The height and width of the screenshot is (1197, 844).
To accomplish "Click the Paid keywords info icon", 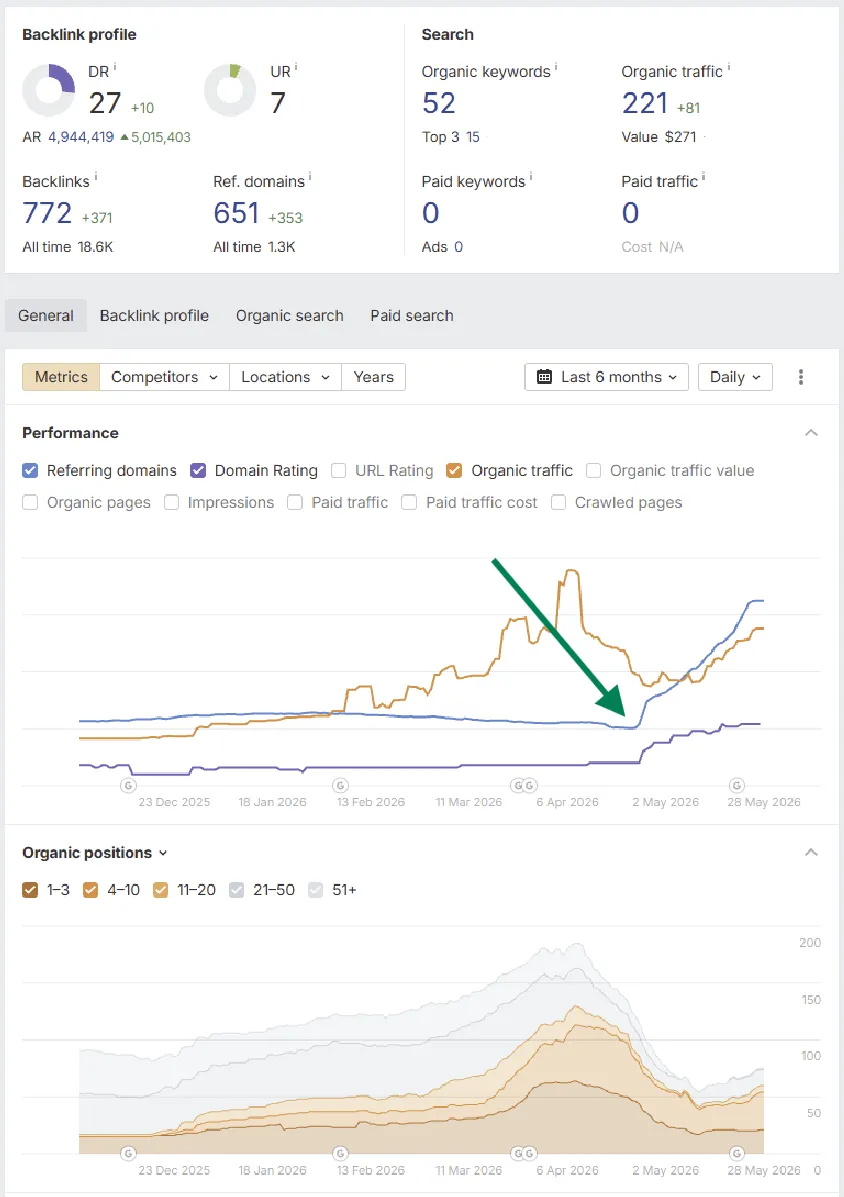I will tap(531, 177).
